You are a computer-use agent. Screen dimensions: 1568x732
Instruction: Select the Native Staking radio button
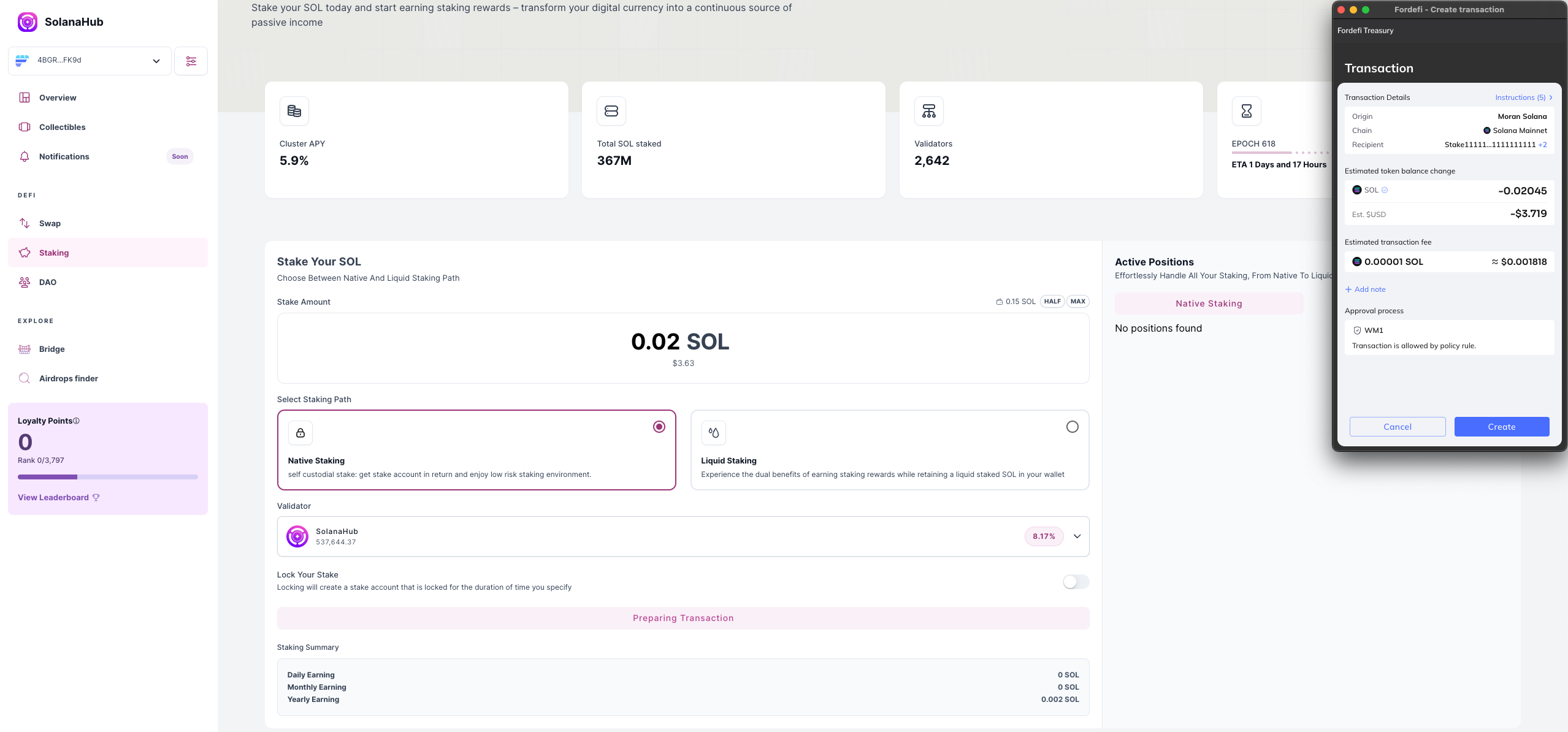tap(659, 427)
